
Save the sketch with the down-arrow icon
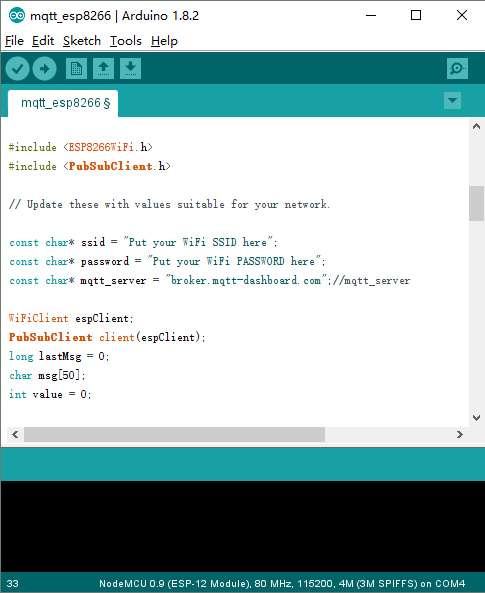coord(131,69)
